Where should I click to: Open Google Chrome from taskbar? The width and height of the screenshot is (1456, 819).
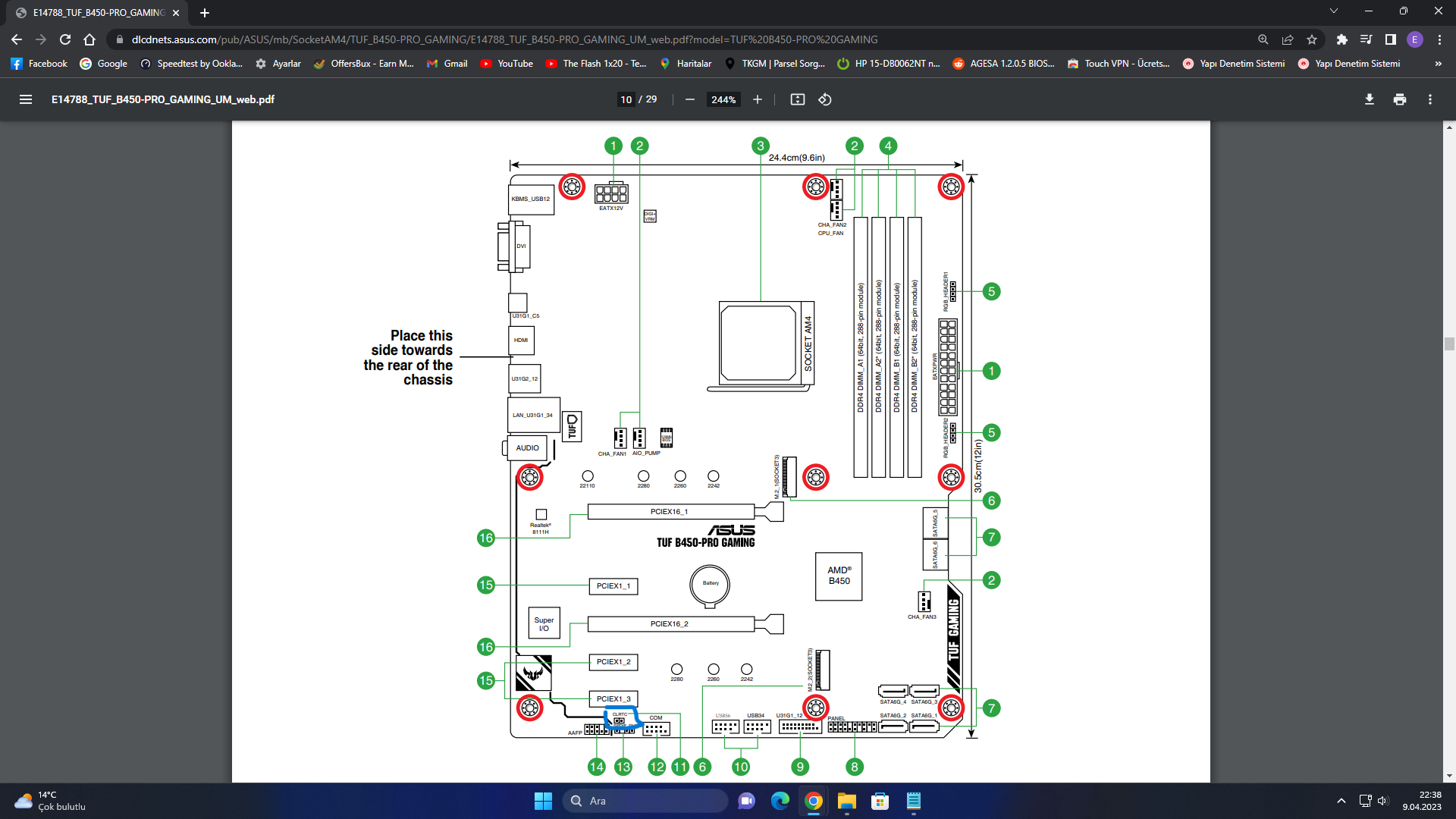(x=813, y=801)
